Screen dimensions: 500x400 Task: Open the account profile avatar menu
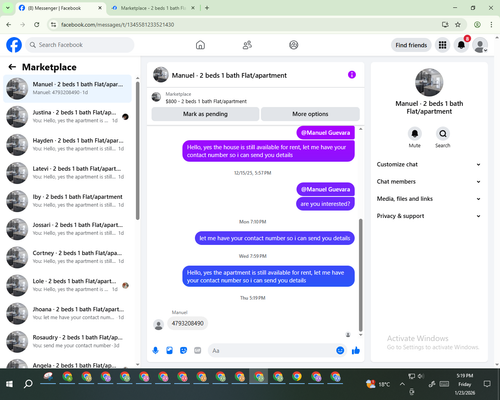[480, 45]
